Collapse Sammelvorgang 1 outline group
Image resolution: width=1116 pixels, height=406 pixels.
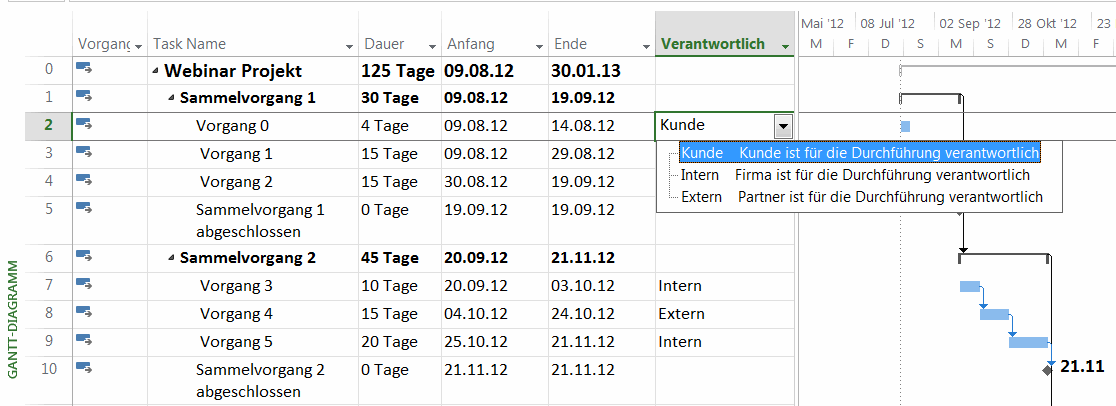point(171,98)
